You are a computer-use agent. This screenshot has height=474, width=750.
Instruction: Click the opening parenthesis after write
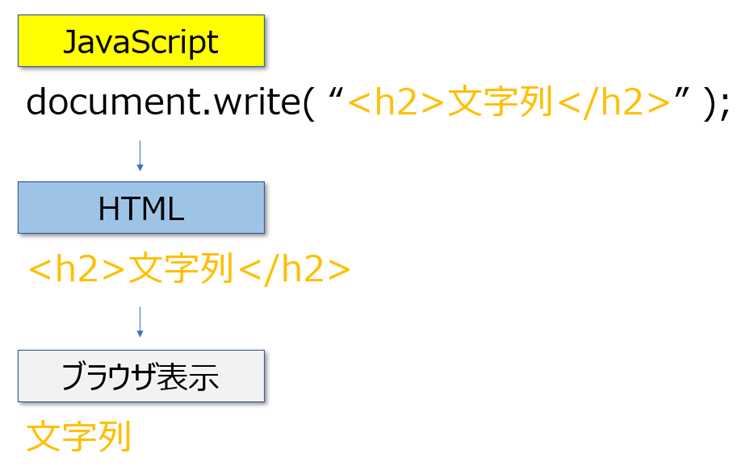pos(309,104)
